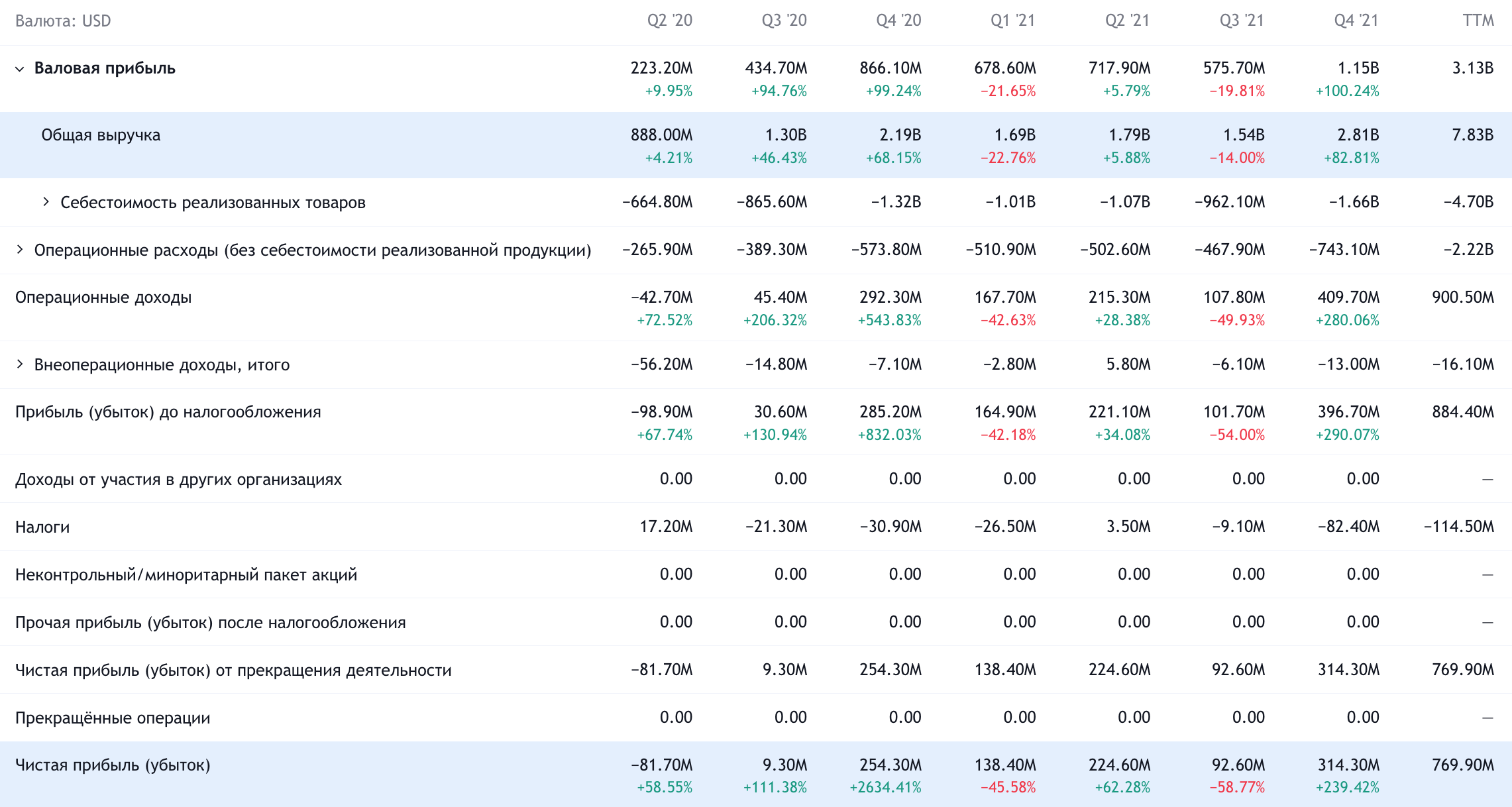
Task: Click the Валюта: USD label
Action: tap(63, 21)
